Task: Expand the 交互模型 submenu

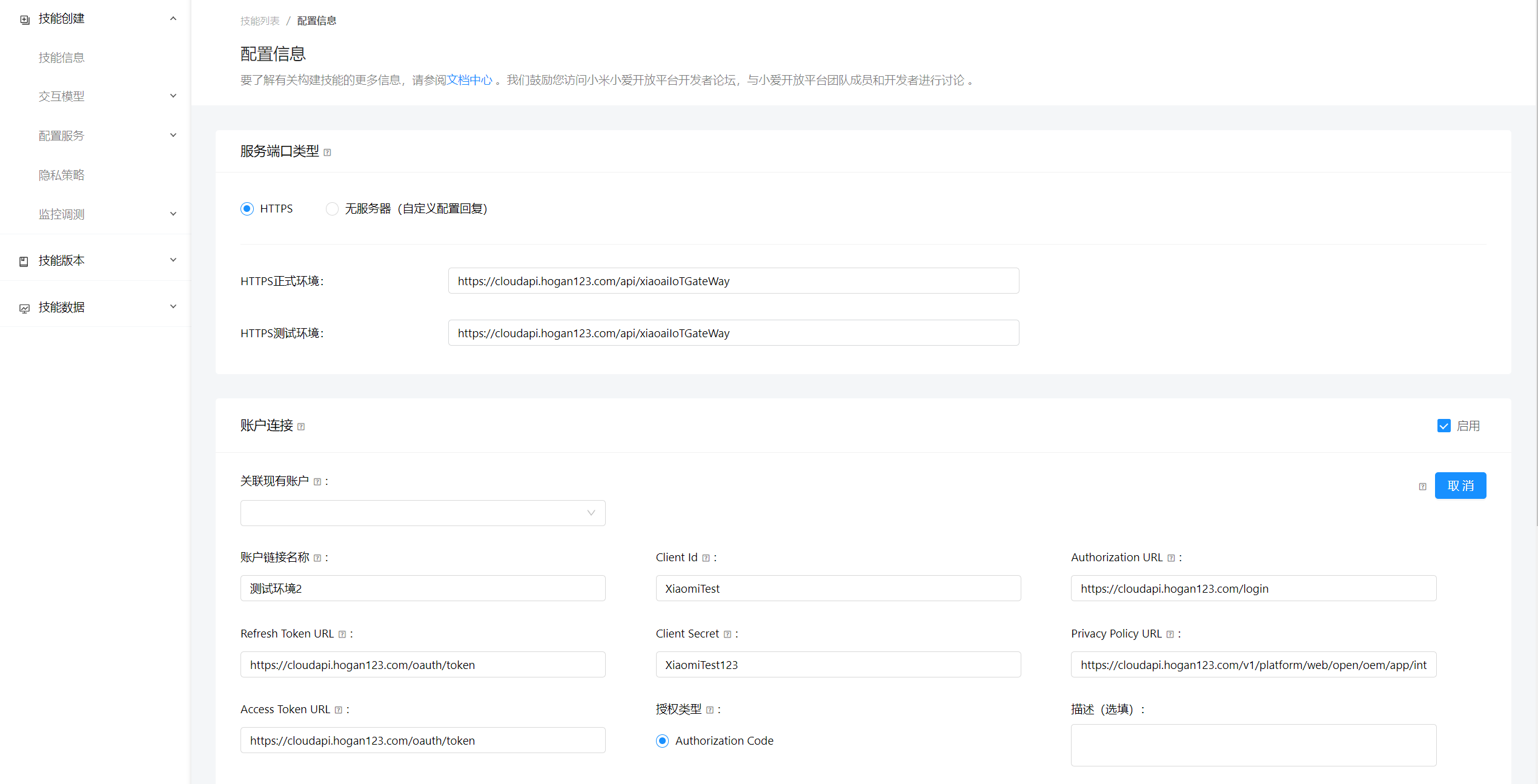Action: [173, 96]
